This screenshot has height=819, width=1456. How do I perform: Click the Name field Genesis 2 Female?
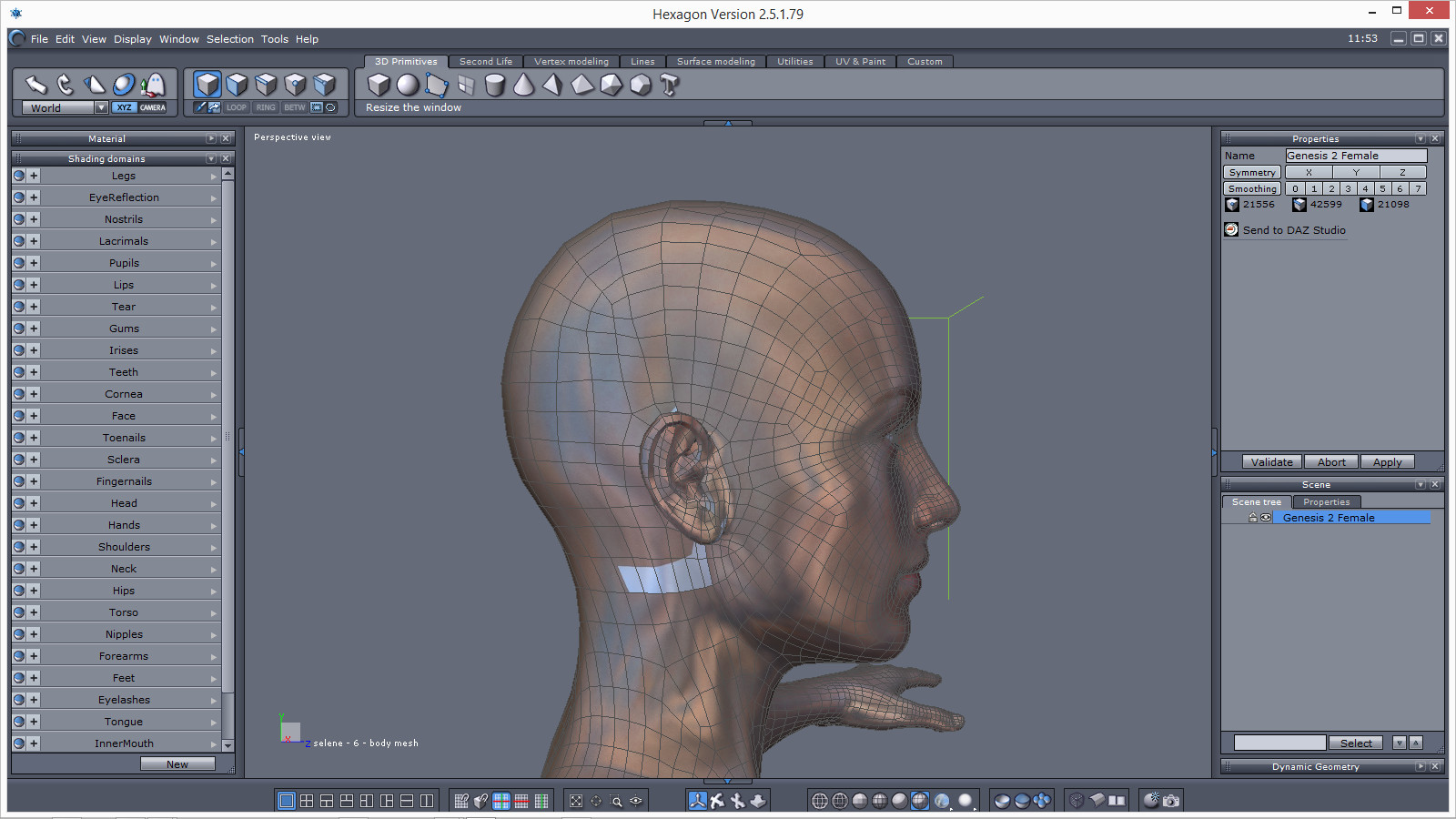[x=1356, y=156]
